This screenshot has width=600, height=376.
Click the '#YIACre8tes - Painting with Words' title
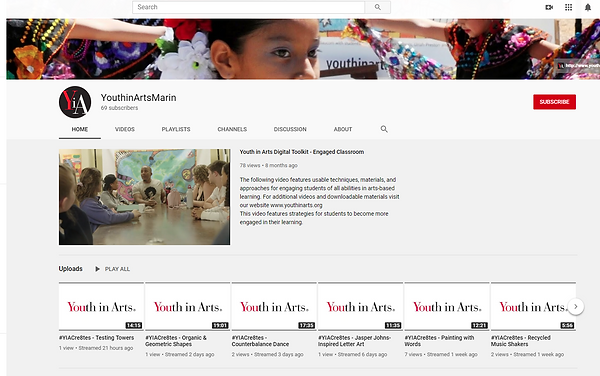(x=439, y=341)
